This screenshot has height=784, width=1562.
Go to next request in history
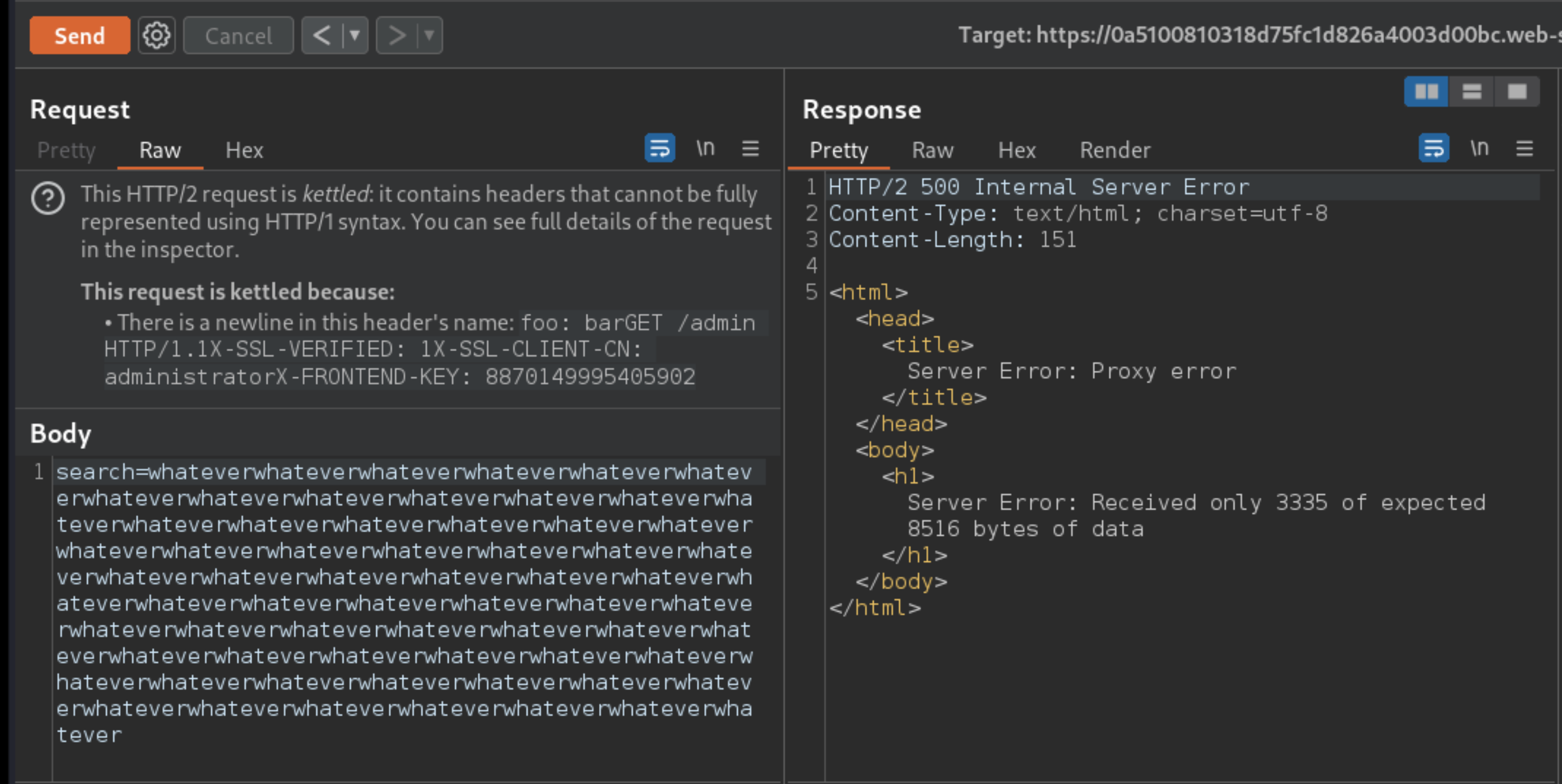tap(397, 36)
